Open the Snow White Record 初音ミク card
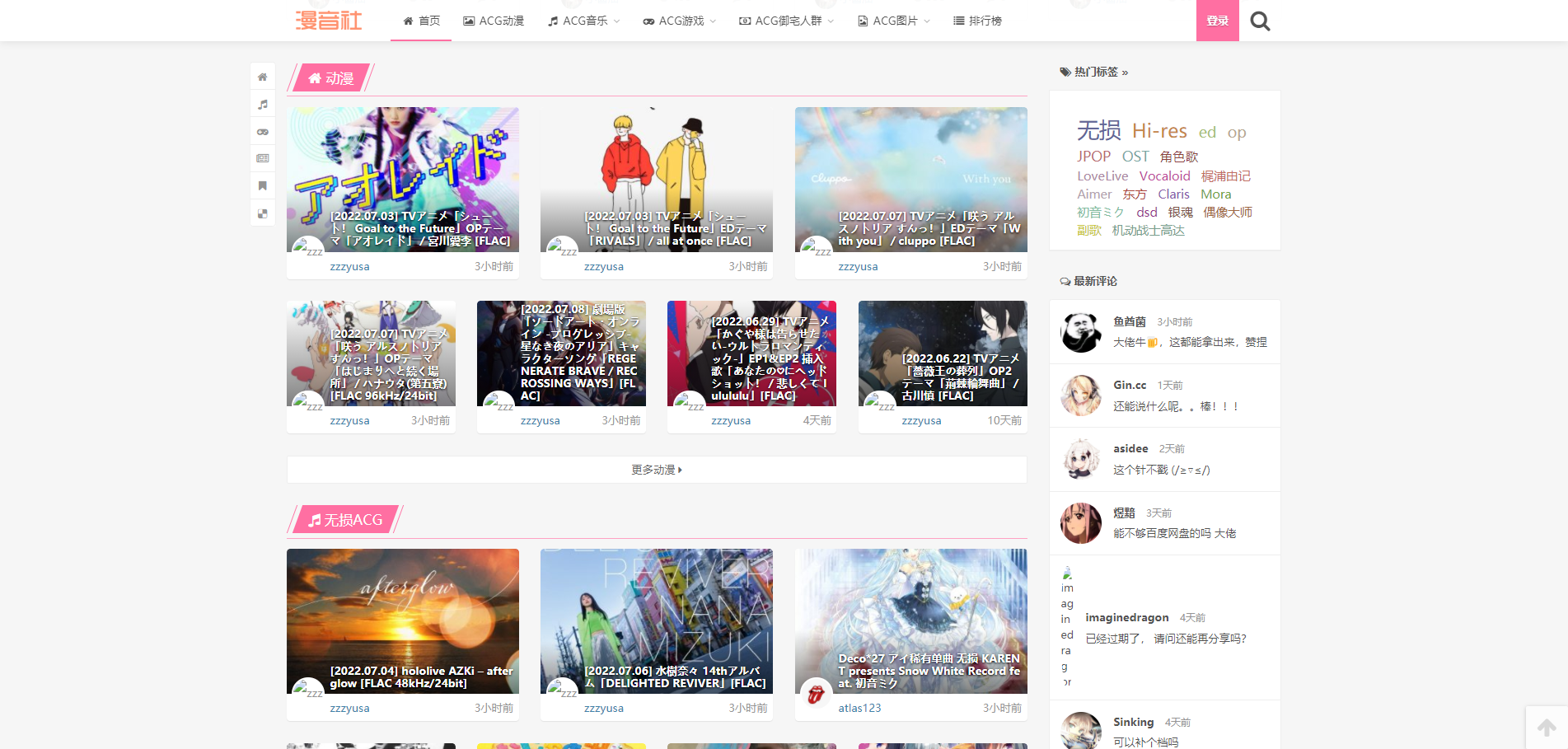The height and width of the screenshot is (749, 1568). tap(911, 621)
